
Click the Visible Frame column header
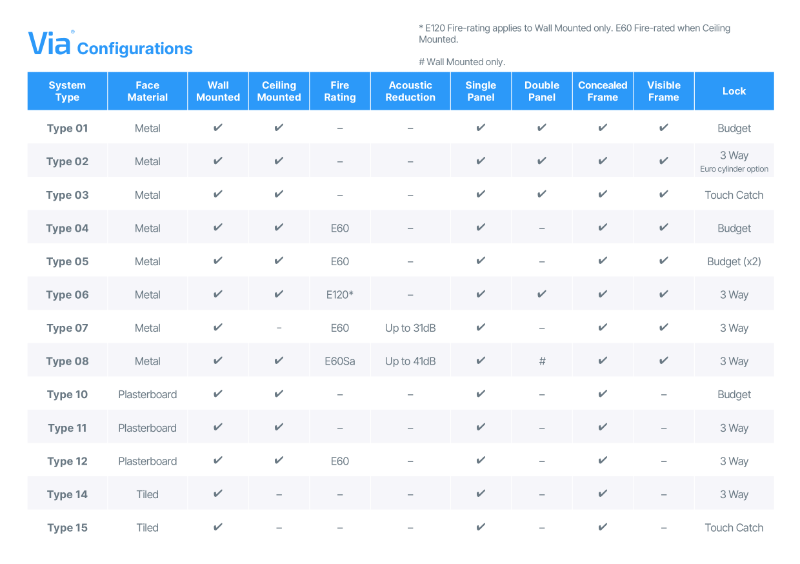pyautogui.click(x=663, y=91)
